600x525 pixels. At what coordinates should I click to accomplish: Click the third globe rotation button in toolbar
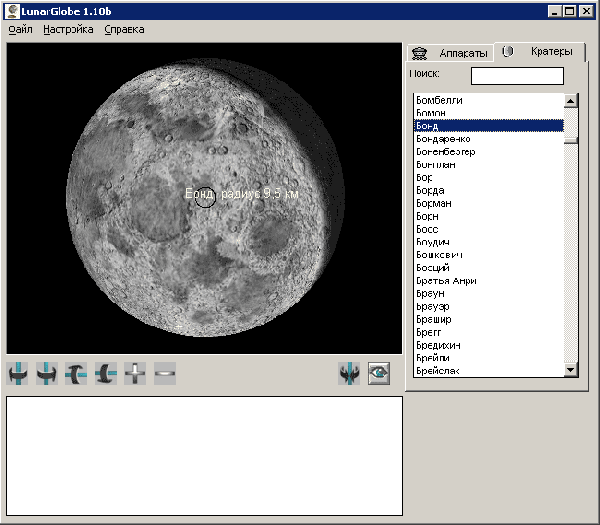click(x=77, y=374)
